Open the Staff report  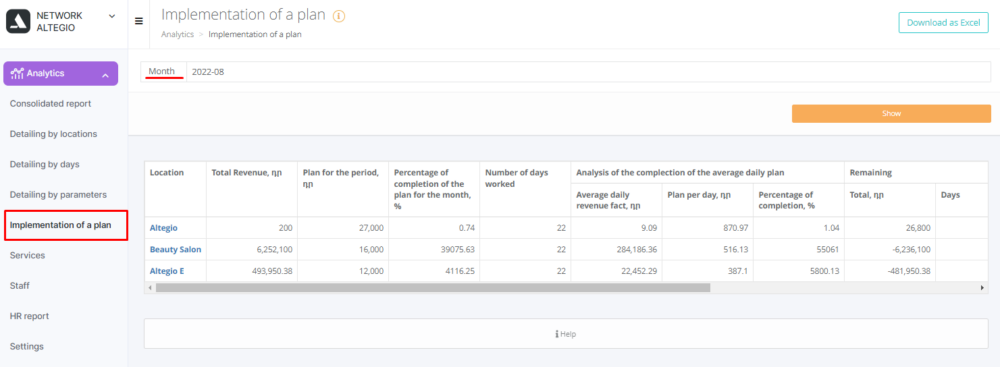pyautogui.click(x=20, y=286)
